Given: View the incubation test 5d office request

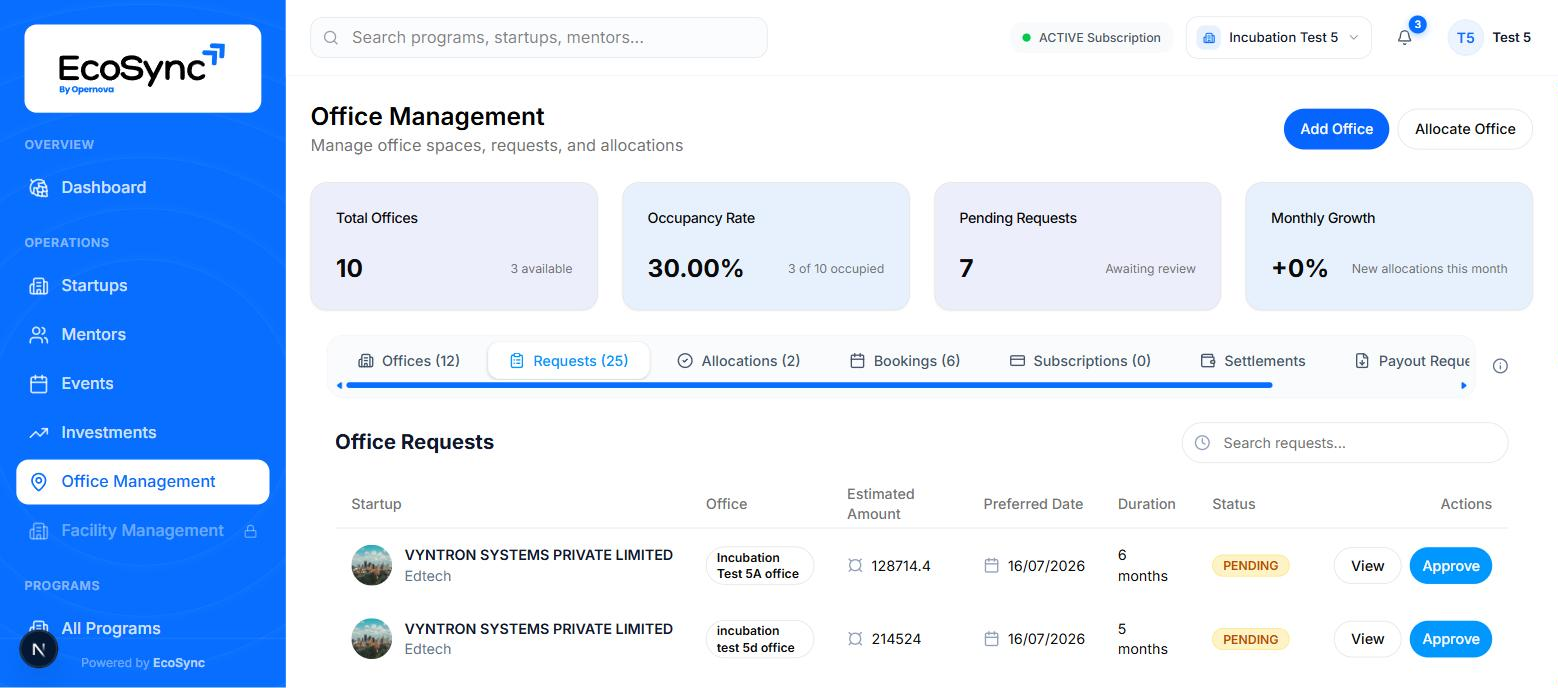Looking at the screenshot, I should (1367, 639).
